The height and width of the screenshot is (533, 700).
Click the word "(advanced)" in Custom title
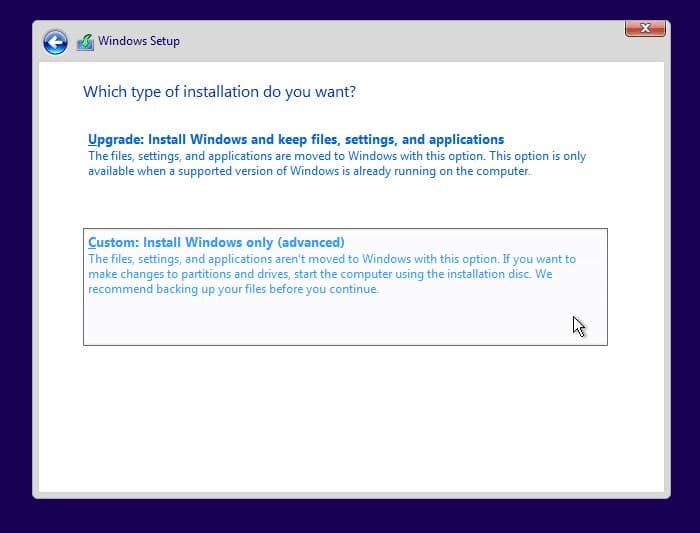point(310,242)
